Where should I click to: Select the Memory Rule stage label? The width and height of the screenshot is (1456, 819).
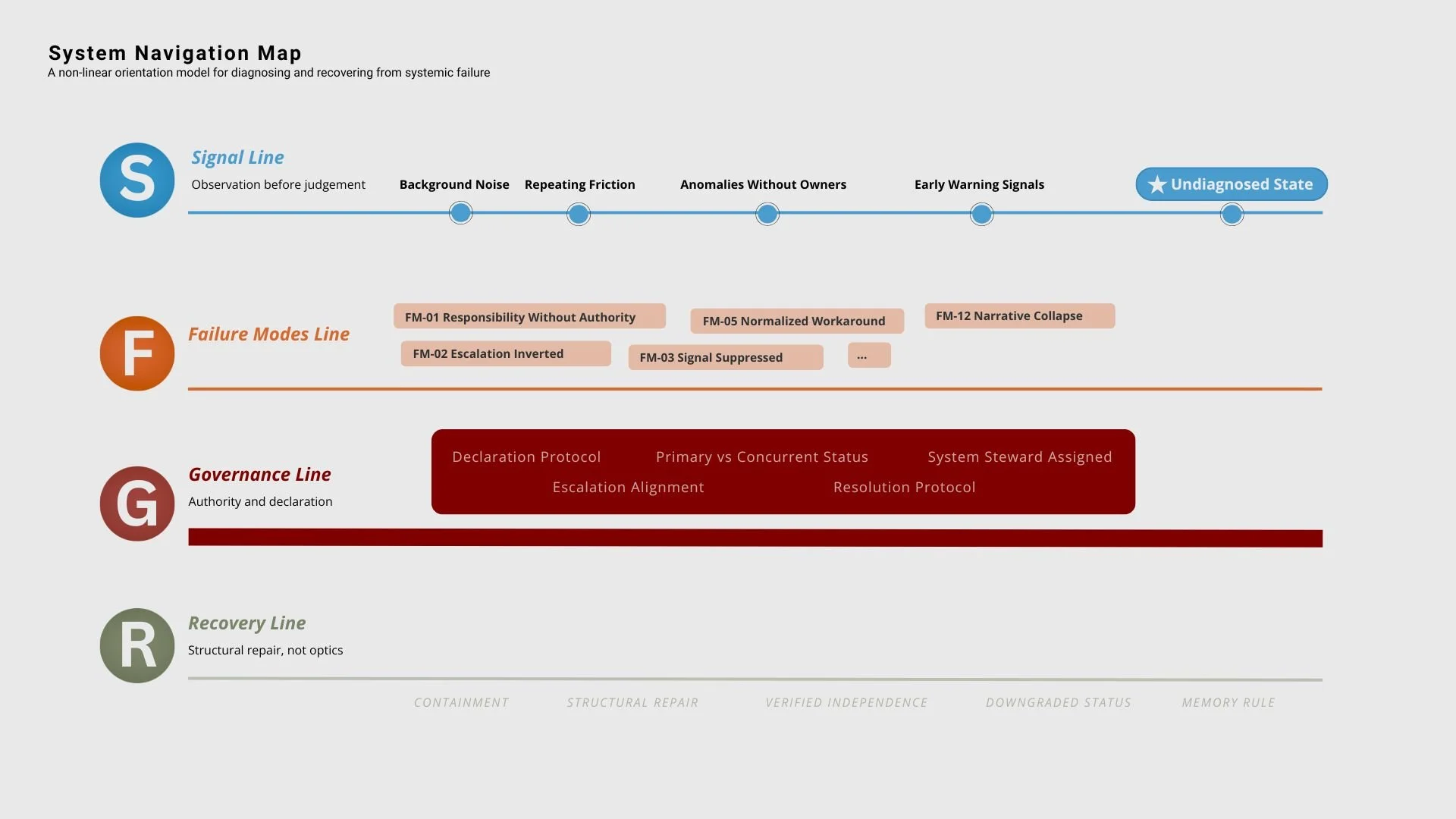point(1228,702)
